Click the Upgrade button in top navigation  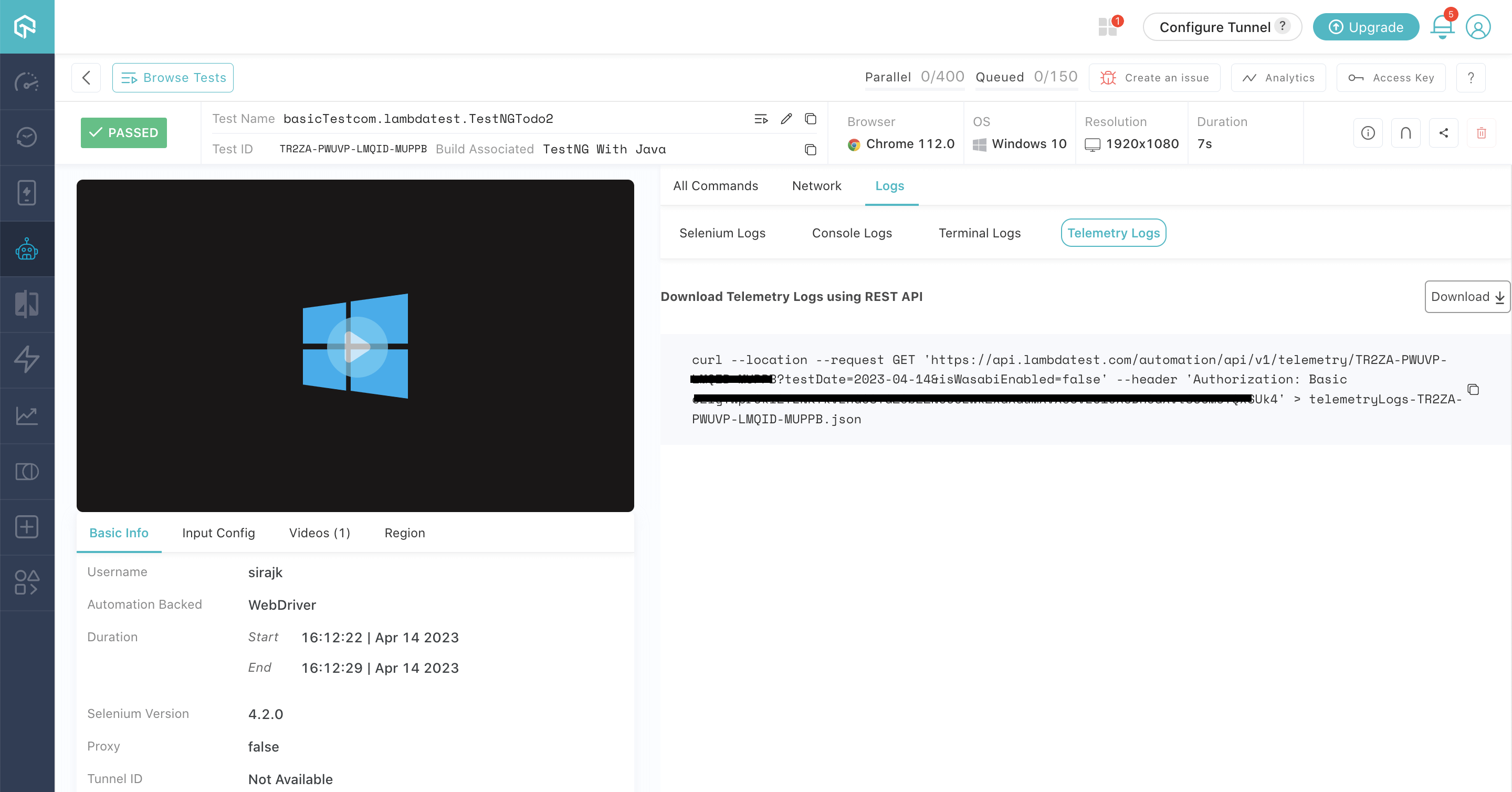(x=1366, y=27)
